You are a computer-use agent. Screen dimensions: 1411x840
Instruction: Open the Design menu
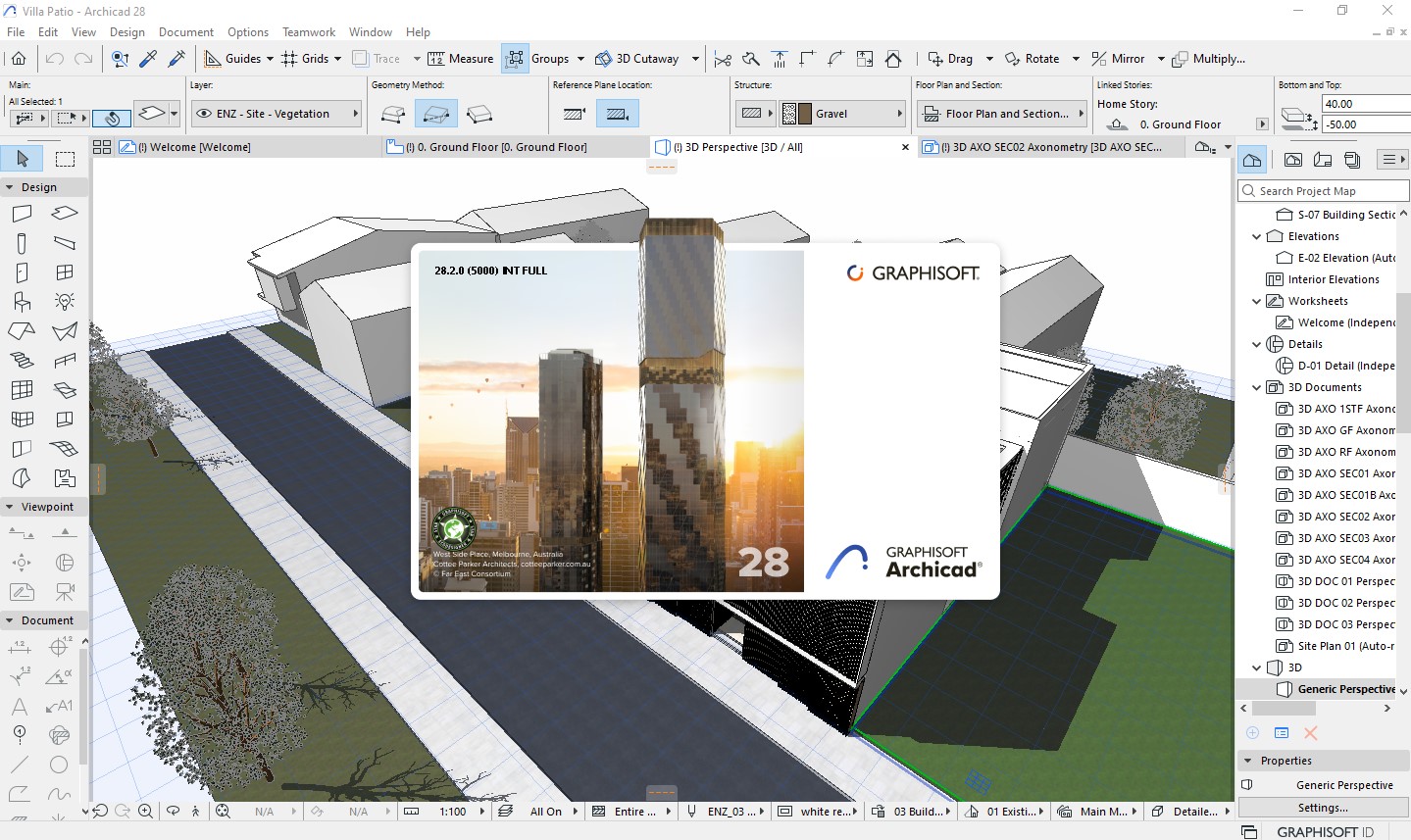pos(126,31)
